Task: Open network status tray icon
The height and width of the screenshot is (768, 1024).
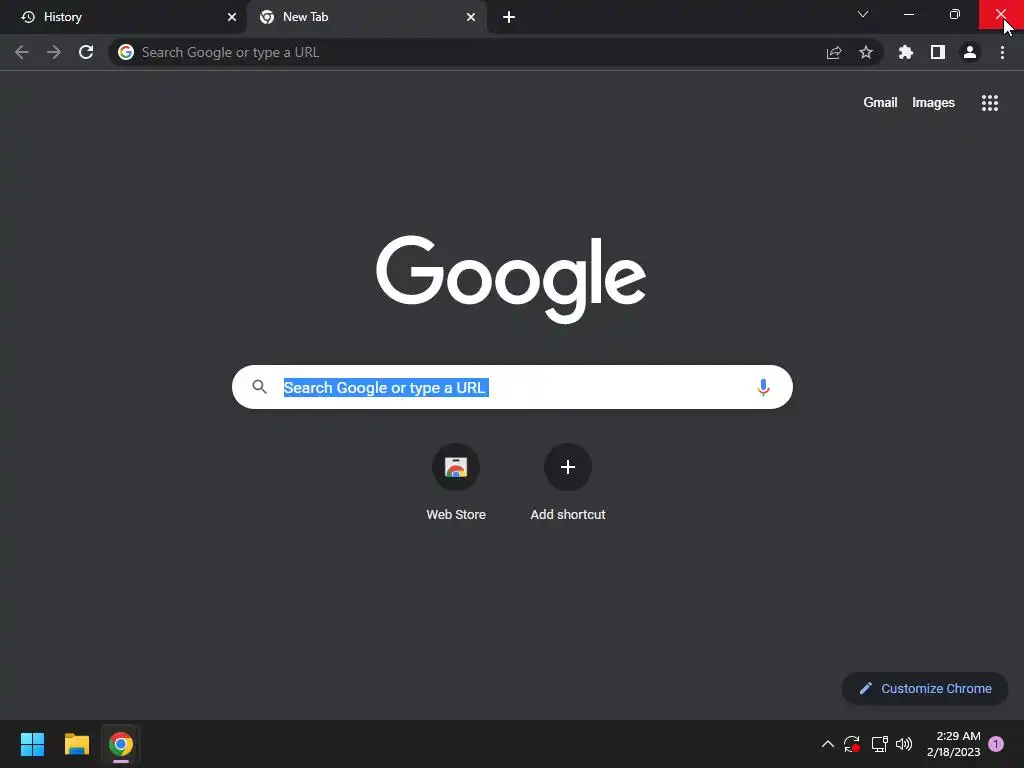Action: pyautogui.click(x=880, y=744)
